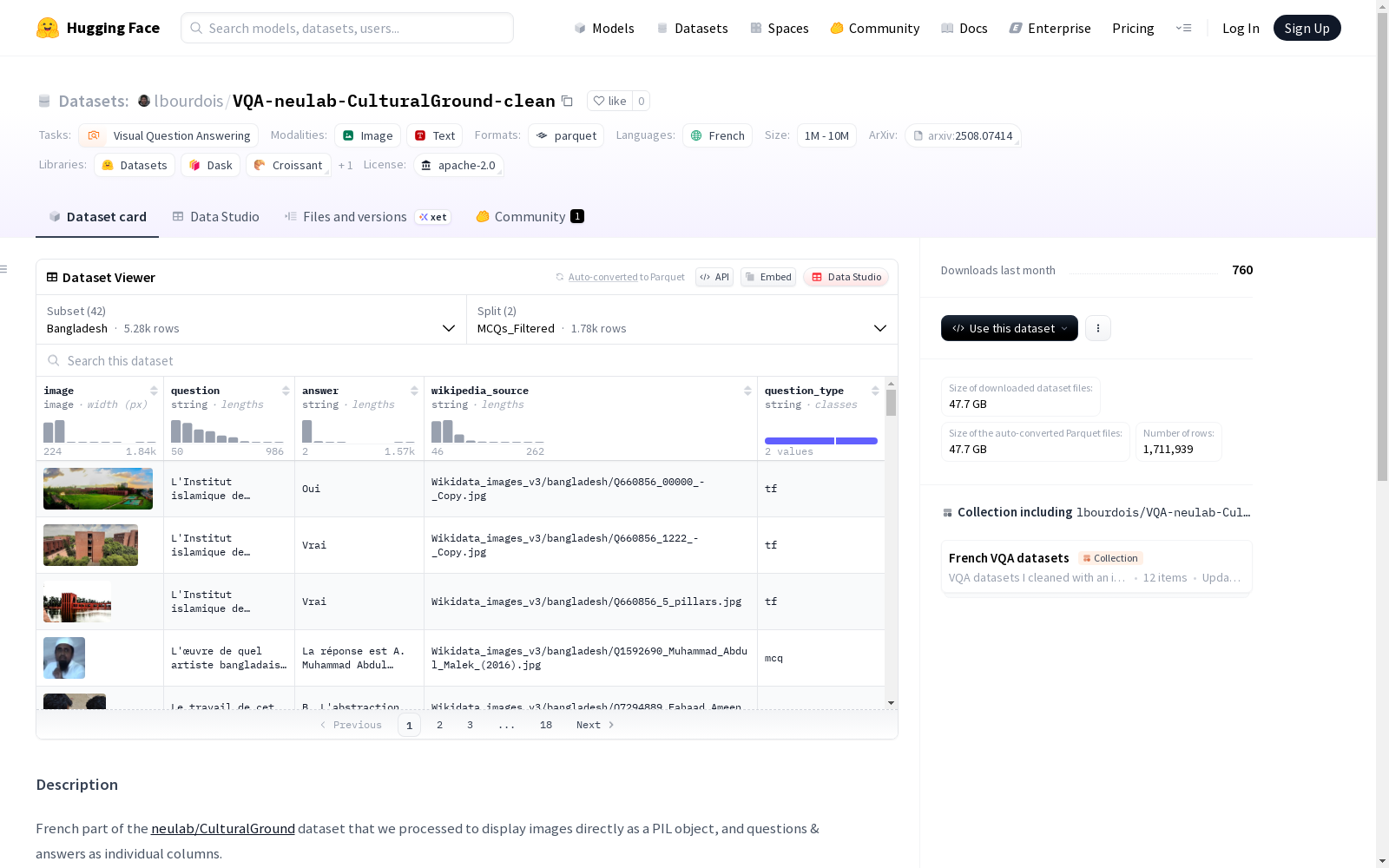The image size is (1389, 868).
Task: Open the arxiv:2508.07414 paper tag
Action: tap(963, 135)
